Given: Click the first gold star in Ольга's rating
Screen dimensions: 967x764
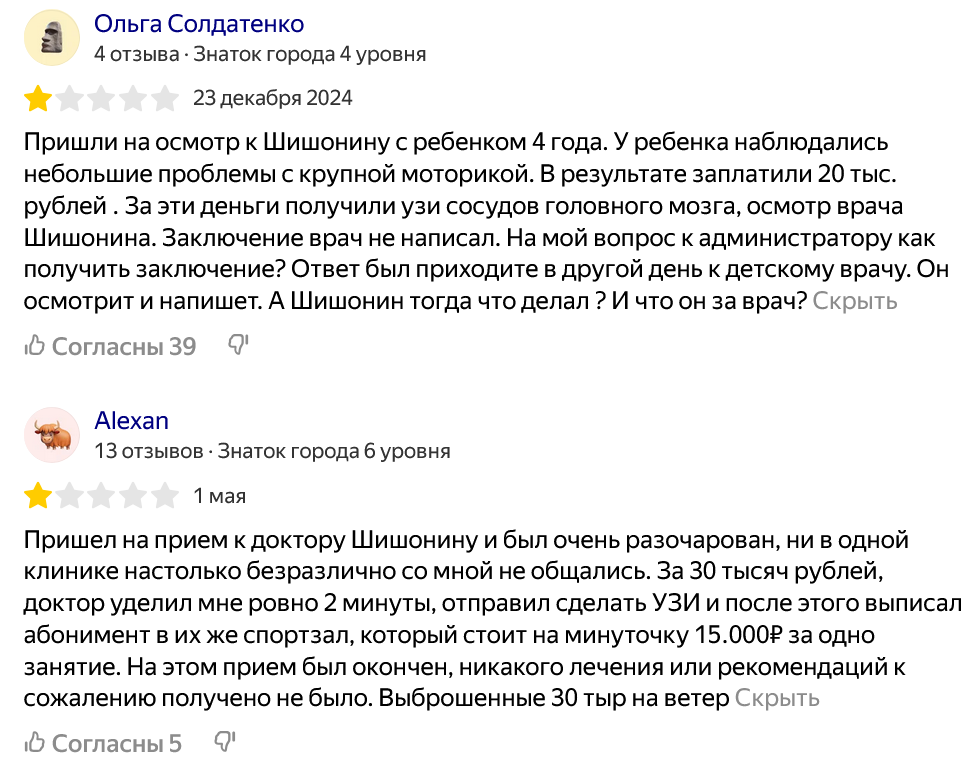Looking at the screenshot, I should [38, 99].
